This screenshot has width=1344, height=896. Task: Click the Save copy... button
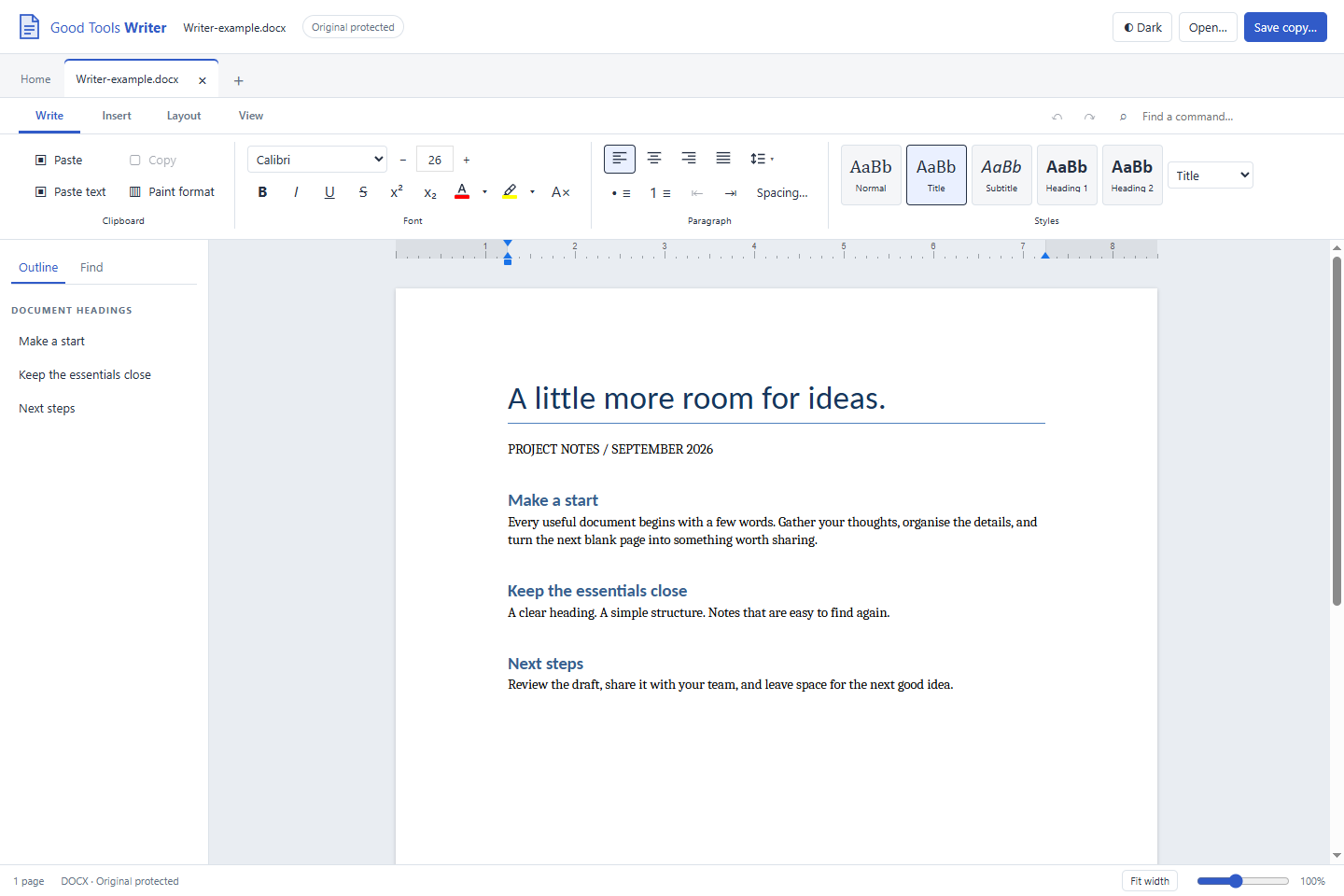pos(1285,27)
